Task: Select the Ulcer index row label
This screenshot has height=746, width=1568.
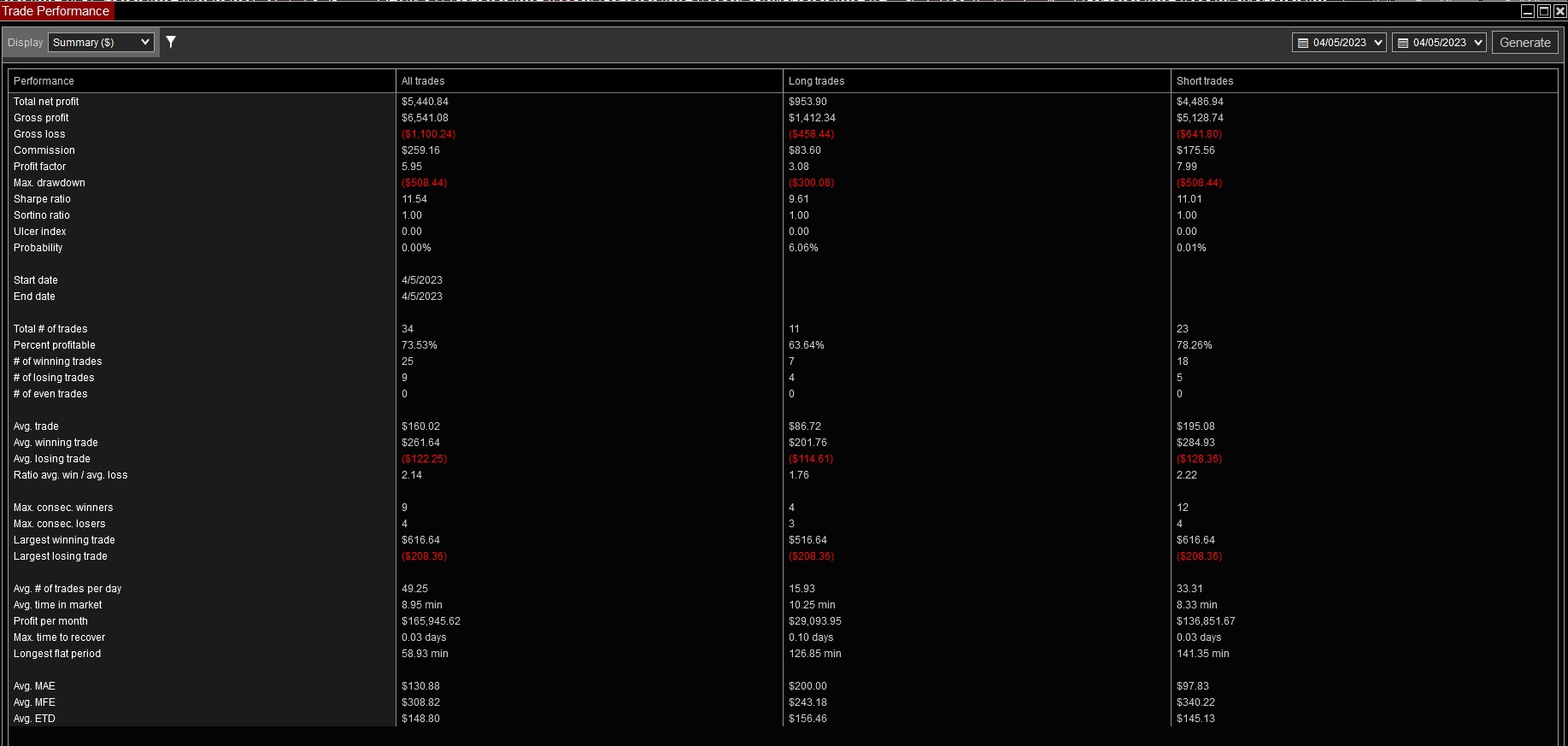Action: tap(39, 232)
